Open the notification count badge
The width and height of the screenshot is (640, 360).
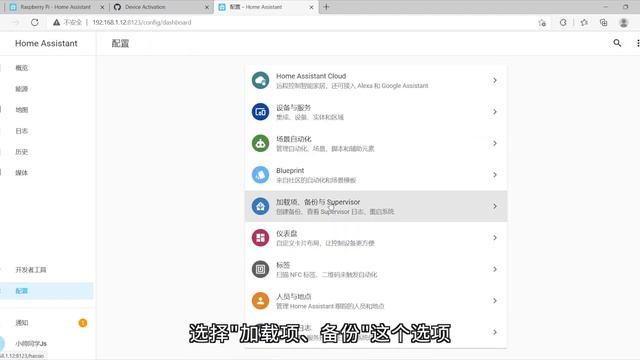83,323
